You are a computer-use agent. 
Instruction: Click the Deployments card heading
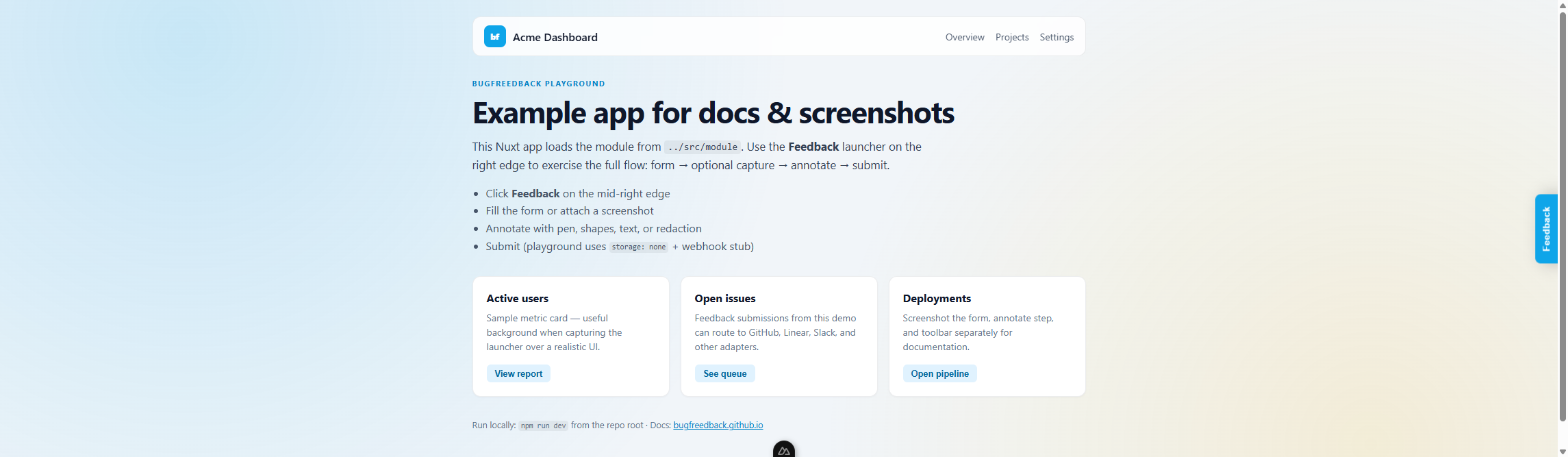pyautogui.click(x=936, y=299)
